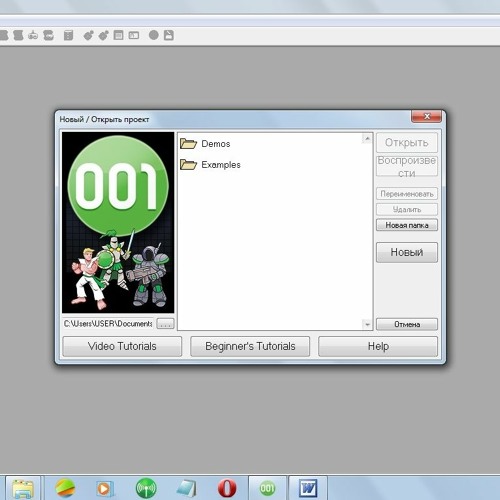Open Video Tutorials
The width and height of the screenshot is (500, 500).
coord(122,346)
